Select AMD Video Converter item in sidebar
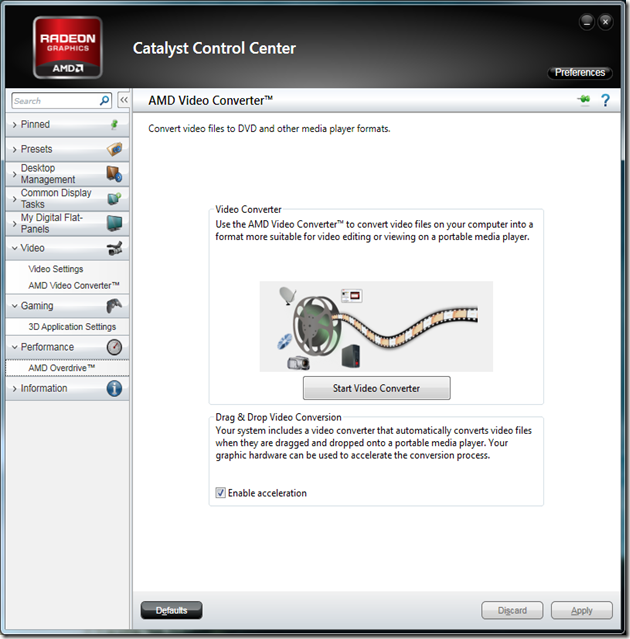Viewport: 630px width, 639px height. (74, 285)
